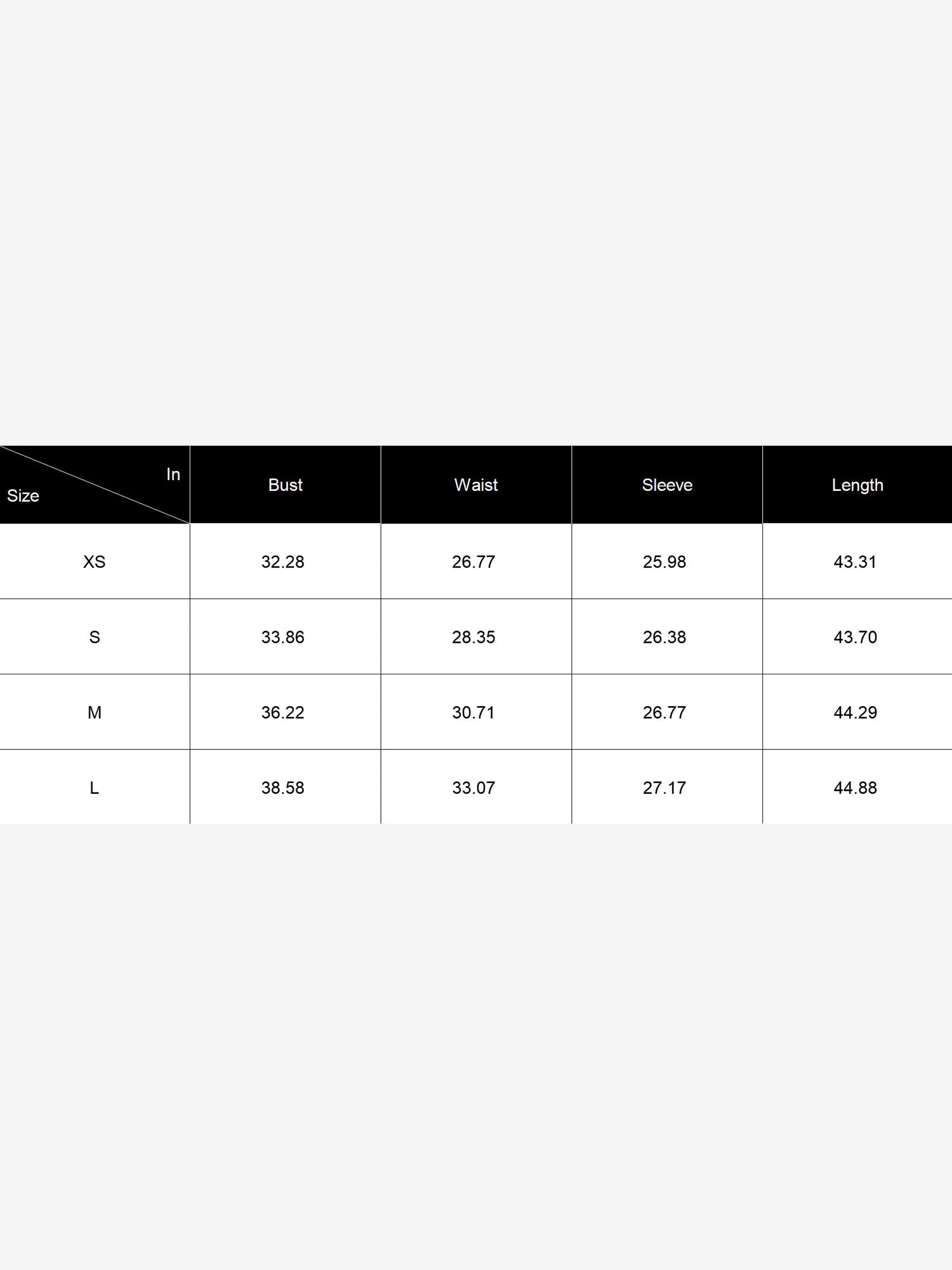
Task: Click the M size row label
Action: 95,712
